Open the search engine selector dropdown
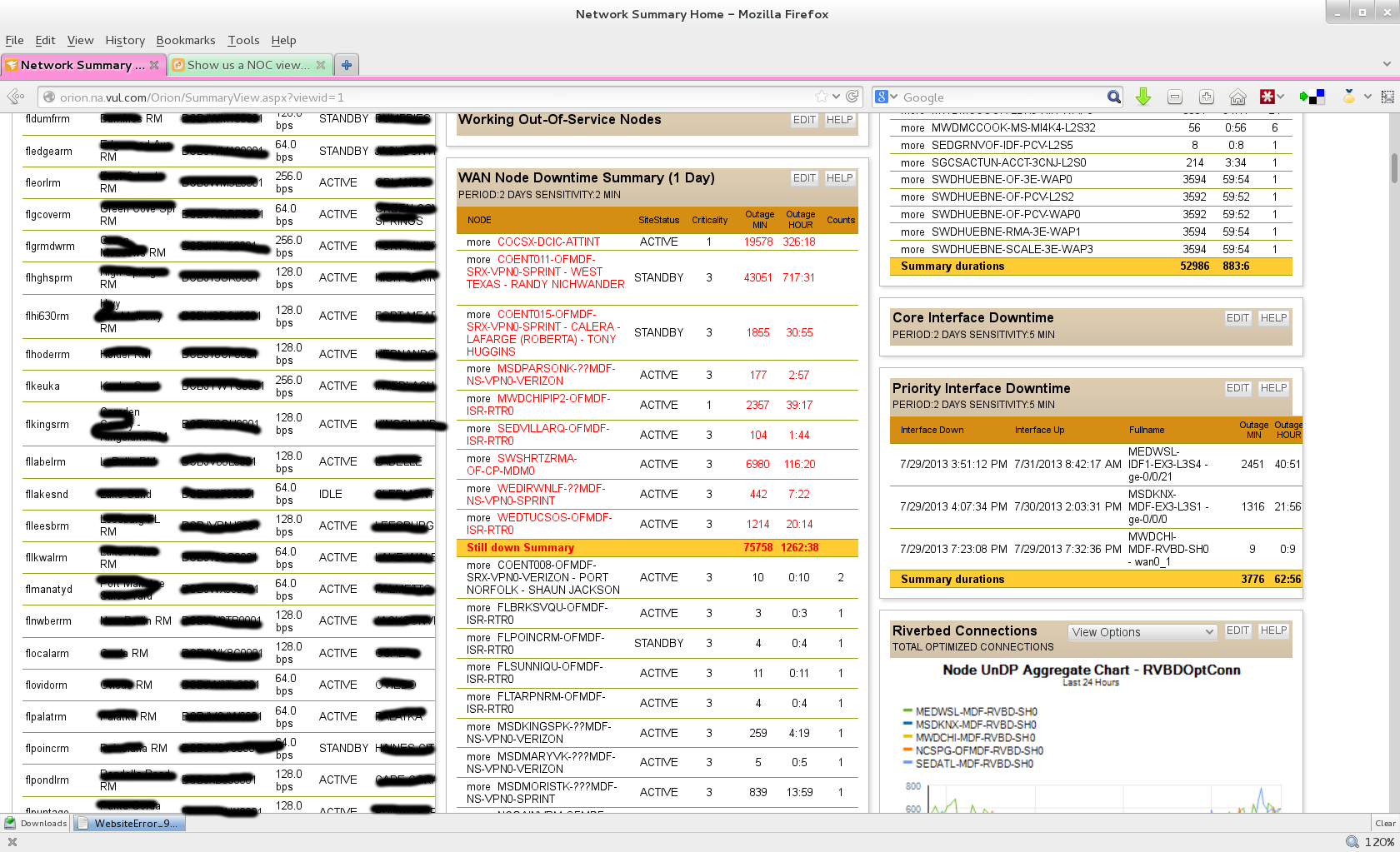The height and width of the screenshot is (852, 1400). (886, 97)
